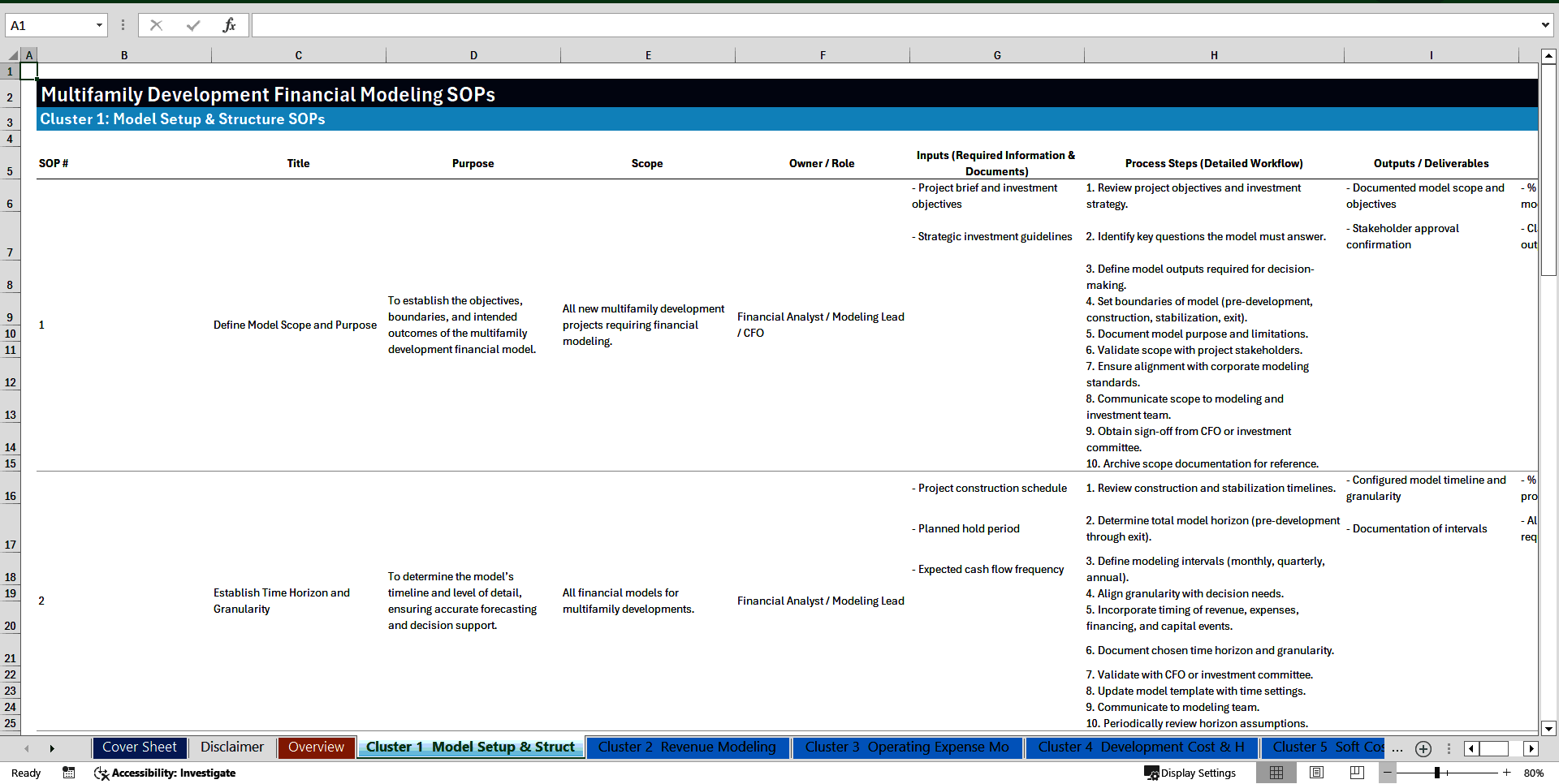This screenshot has width=1559, height=784.
Task: Open the all-sheets list via the ellipsis
Action: pos(1397,748)
